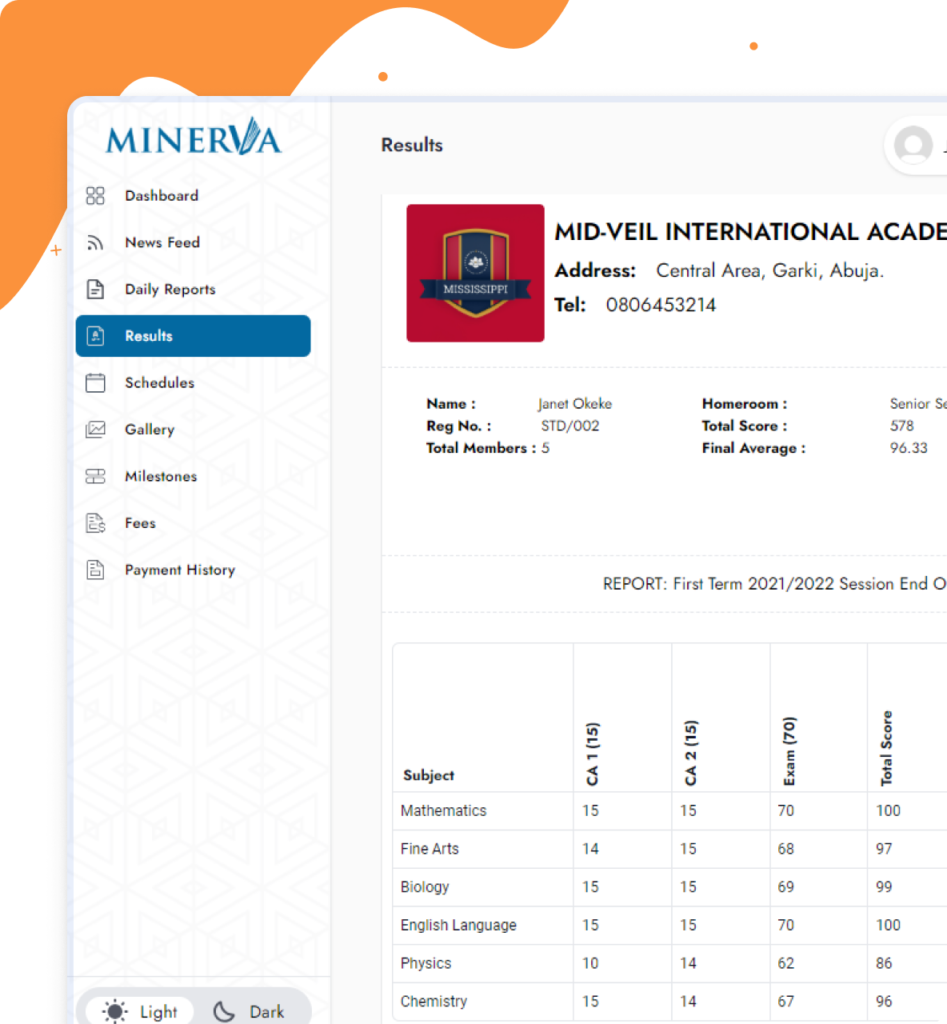
Task: Click the Milestones icon in sidebar
Action: click(95, 477)
